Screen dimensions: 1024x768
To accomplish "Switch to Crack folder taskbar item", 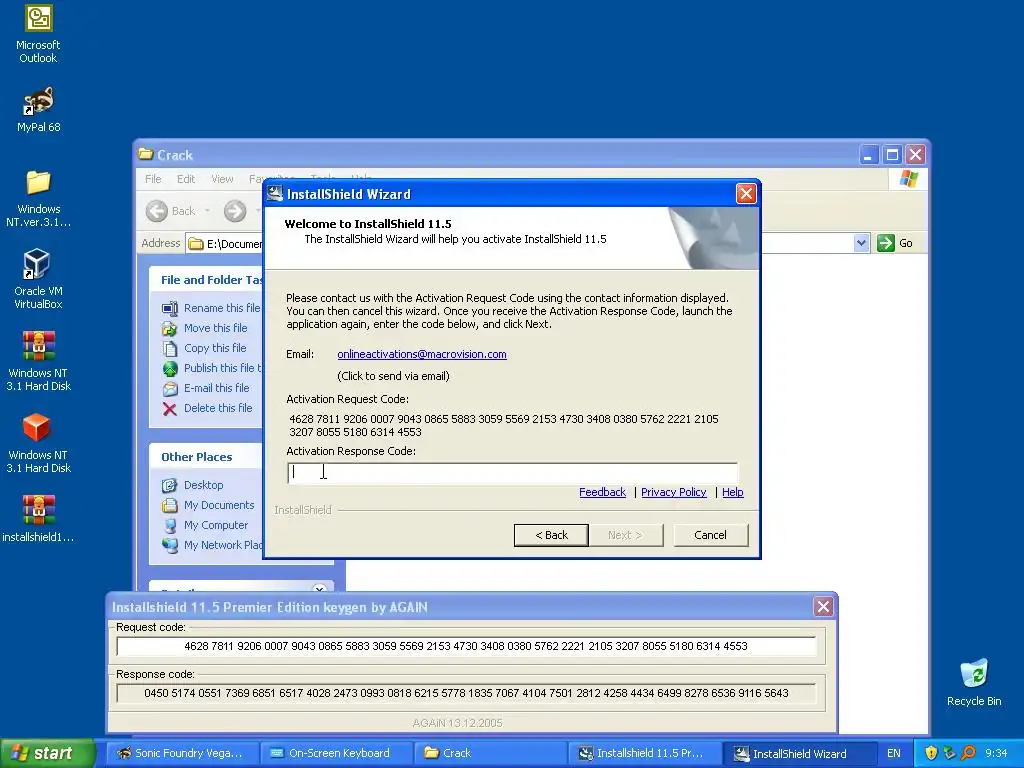I will click(490, 753).
